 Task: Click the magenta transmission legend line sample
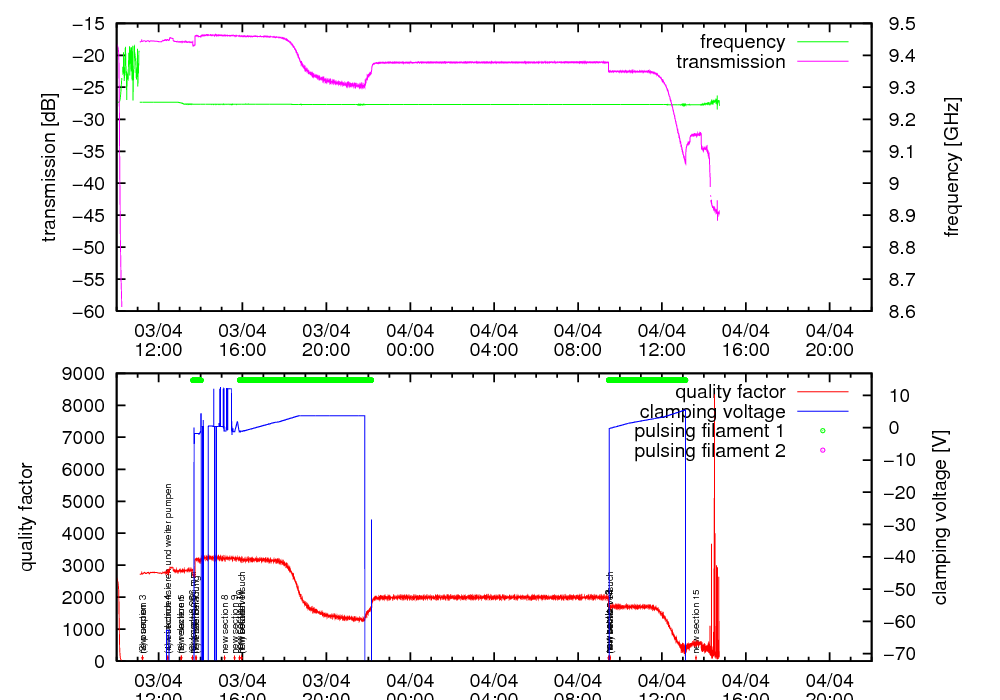821,61
